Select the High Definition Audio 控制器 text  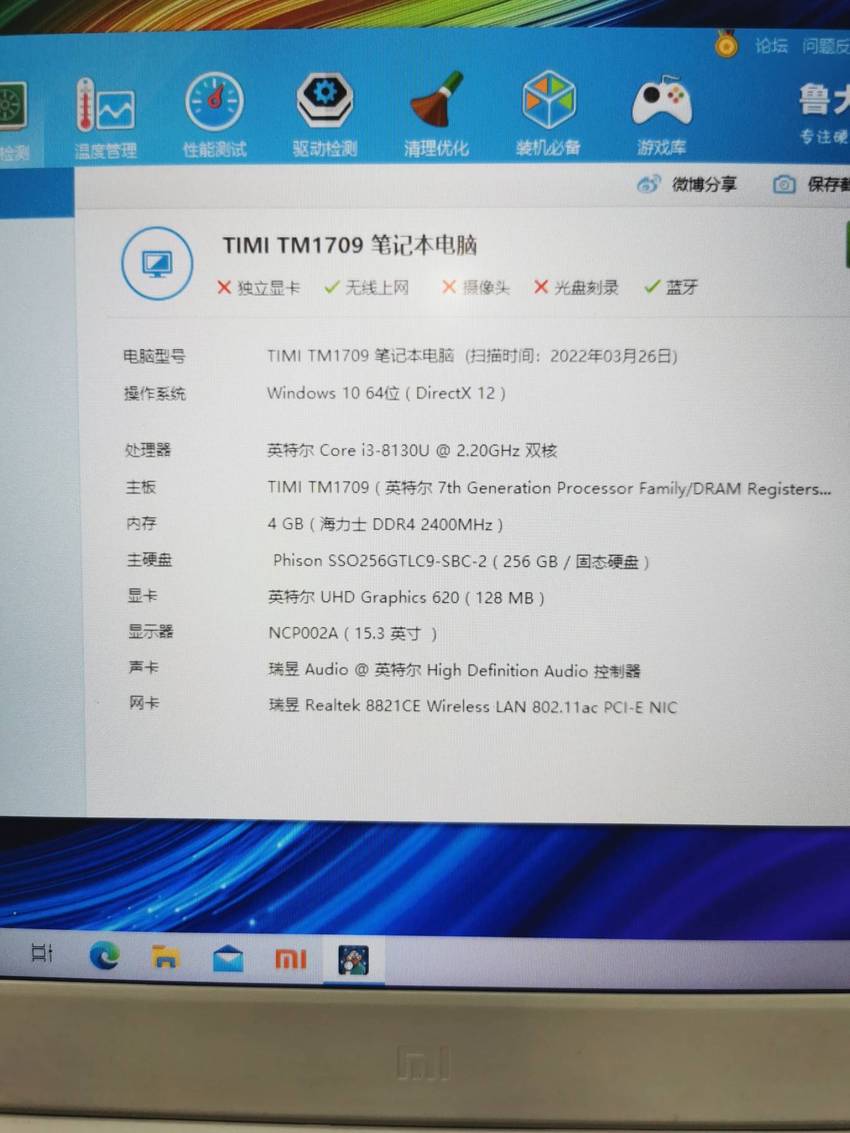[x=455, y=671]
